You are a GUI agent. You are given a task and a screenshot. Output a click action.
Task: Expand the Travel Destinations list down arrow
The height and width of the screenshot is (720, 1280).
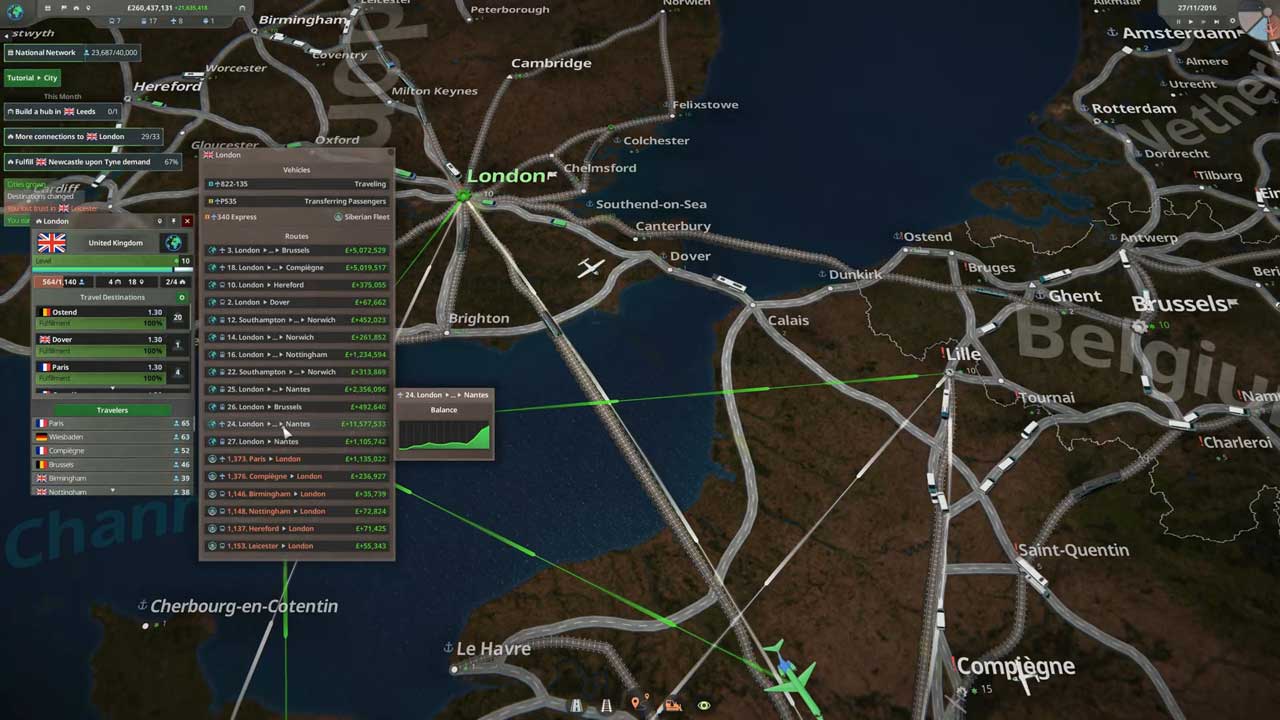coord(112,389)
